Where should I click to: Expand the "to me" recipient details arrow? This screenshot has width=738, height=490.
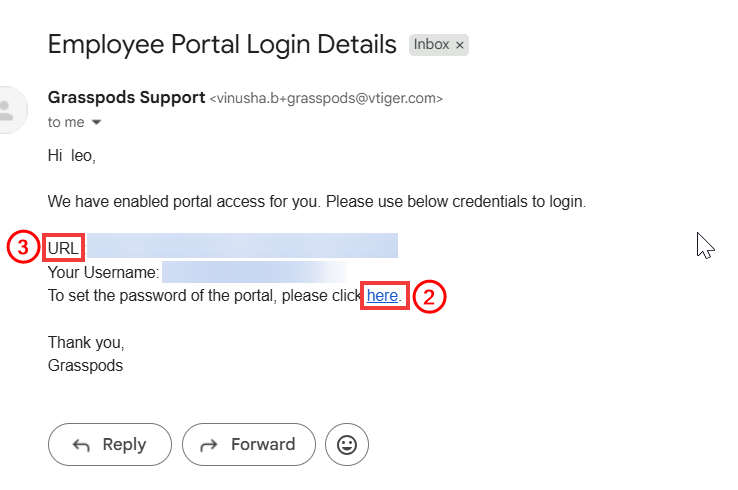96,122
